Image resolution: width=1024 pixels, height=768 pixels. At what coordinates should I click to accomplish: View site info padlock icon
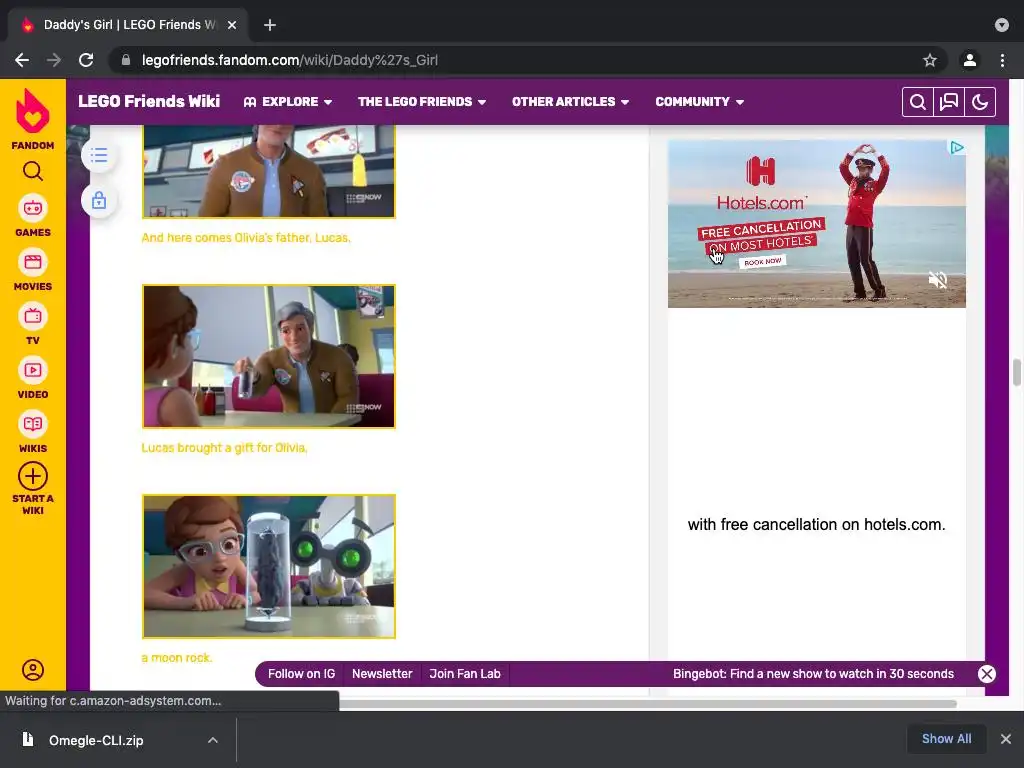click(126, 60)
